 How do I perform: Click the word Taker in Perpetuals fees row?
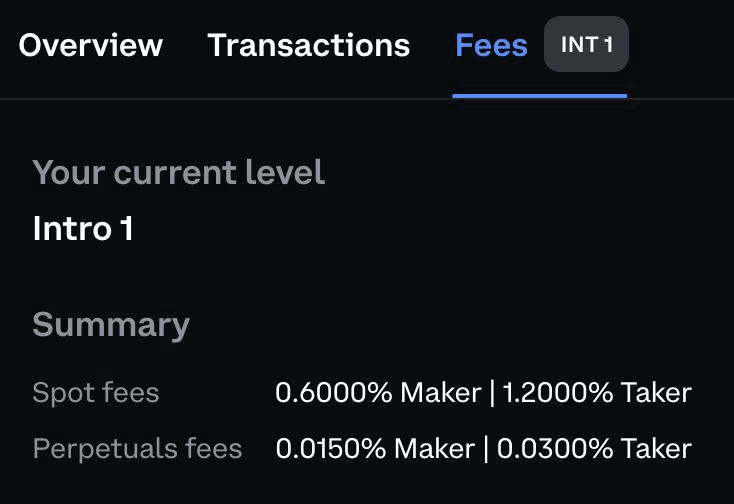656,448
